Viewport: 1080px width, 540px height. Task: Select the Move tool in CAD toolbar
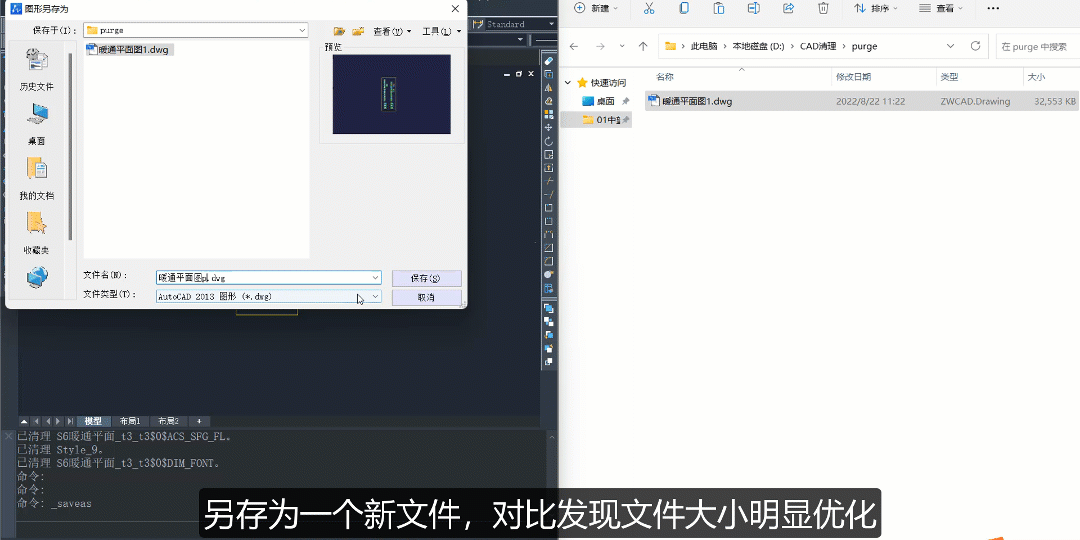[549, 127]
